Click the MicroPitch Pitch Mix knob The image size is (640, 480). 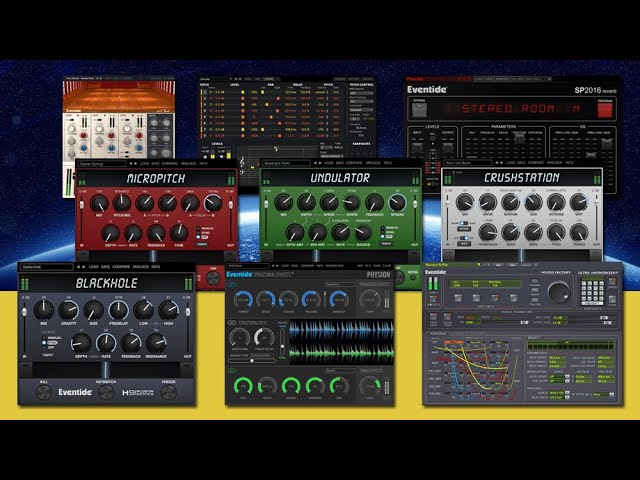[x=122, y=203]
